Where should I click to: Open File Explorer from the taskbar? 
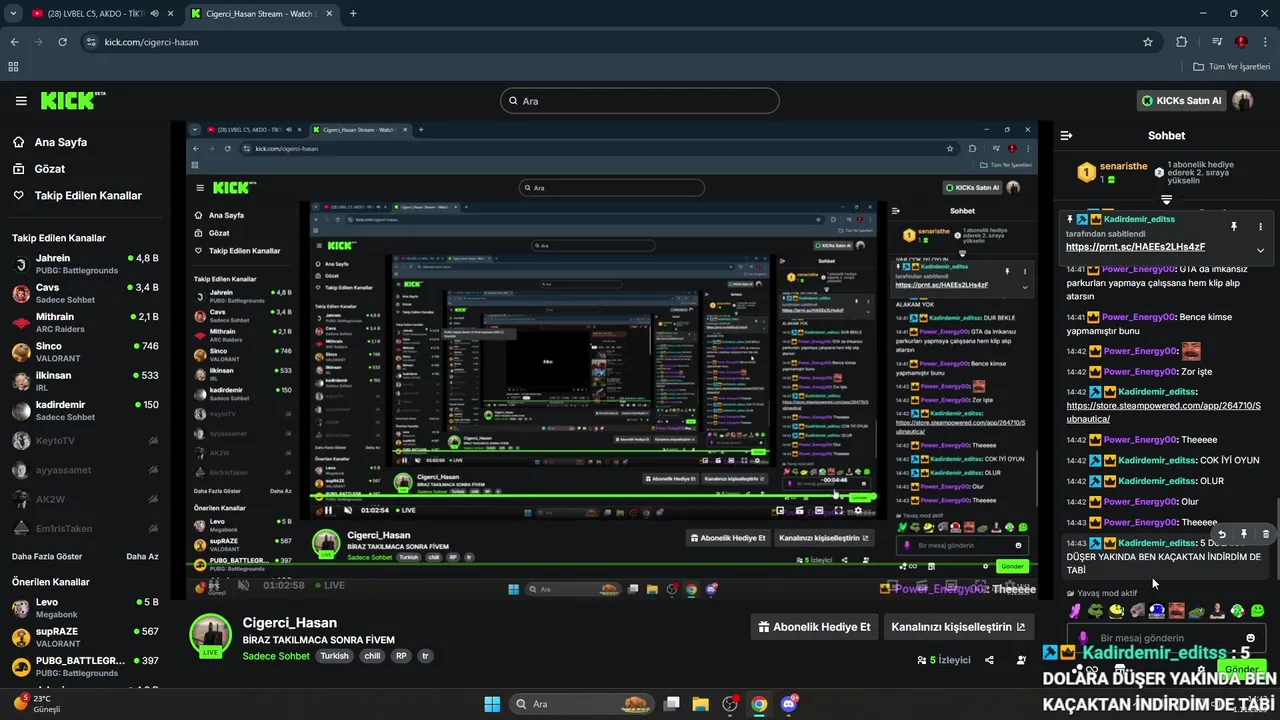(700, 704)
